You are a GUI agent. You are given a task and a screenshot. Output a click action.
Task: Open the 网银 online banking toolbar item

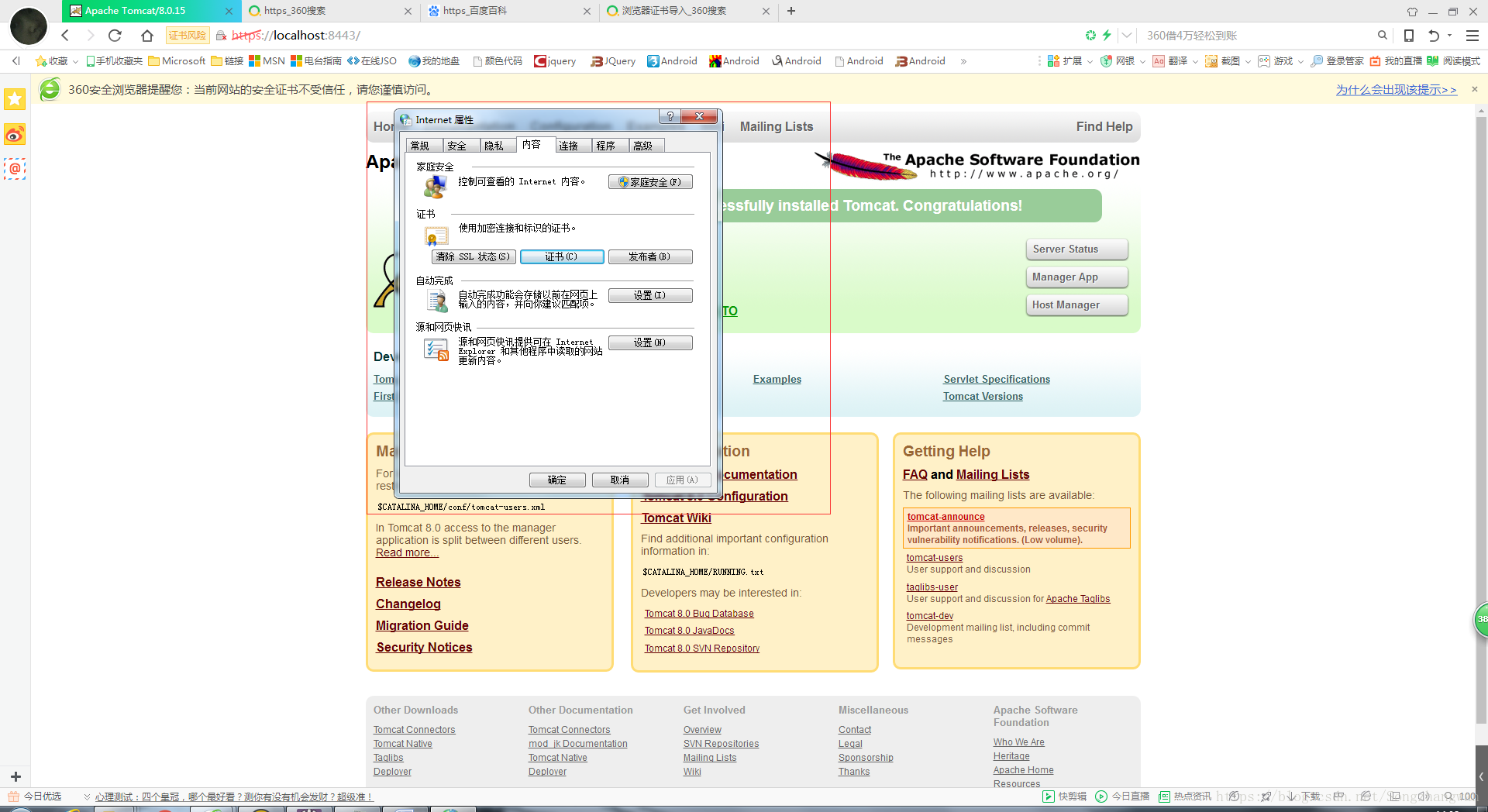[1118, 60]
